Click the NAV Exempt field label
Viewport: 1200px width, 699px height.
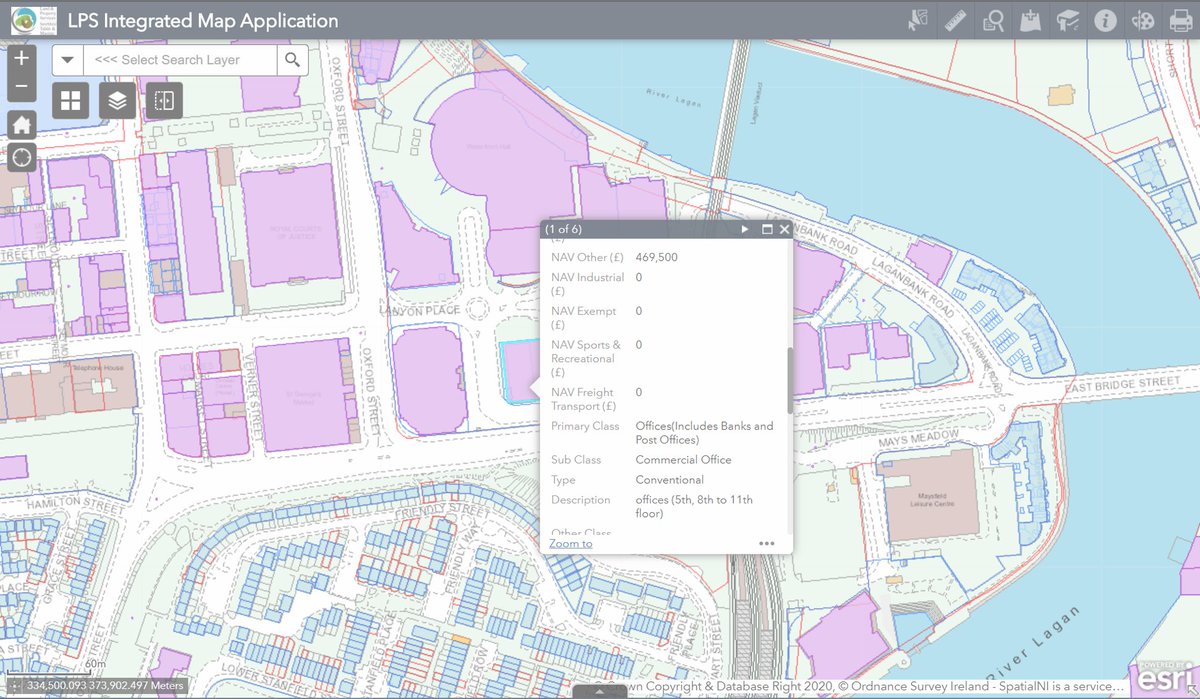click(584, 318)
